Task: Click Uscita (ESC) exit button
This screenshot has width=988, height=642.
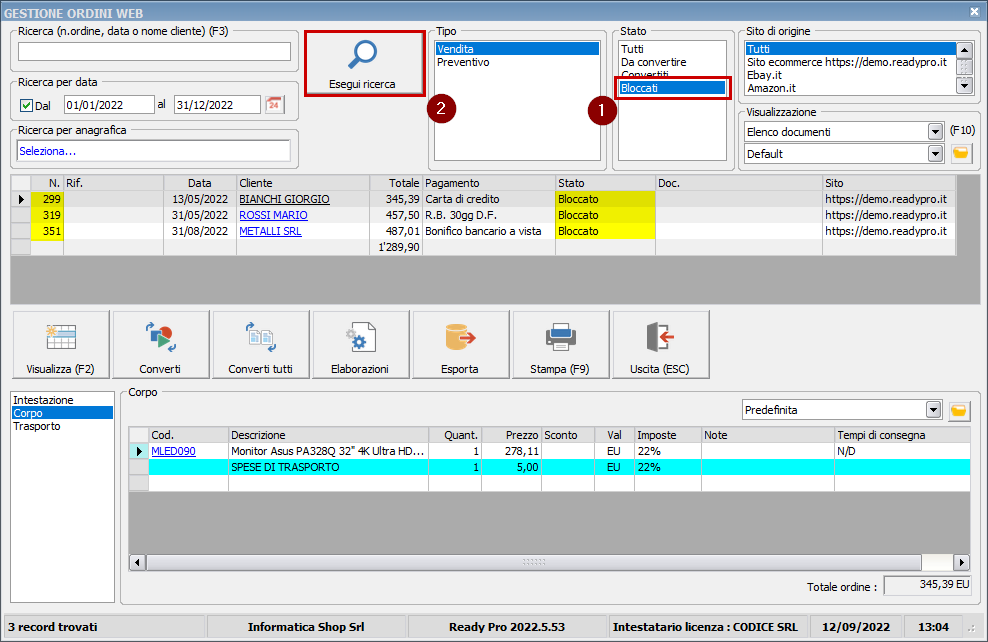Action: click(x=660, y=344)
